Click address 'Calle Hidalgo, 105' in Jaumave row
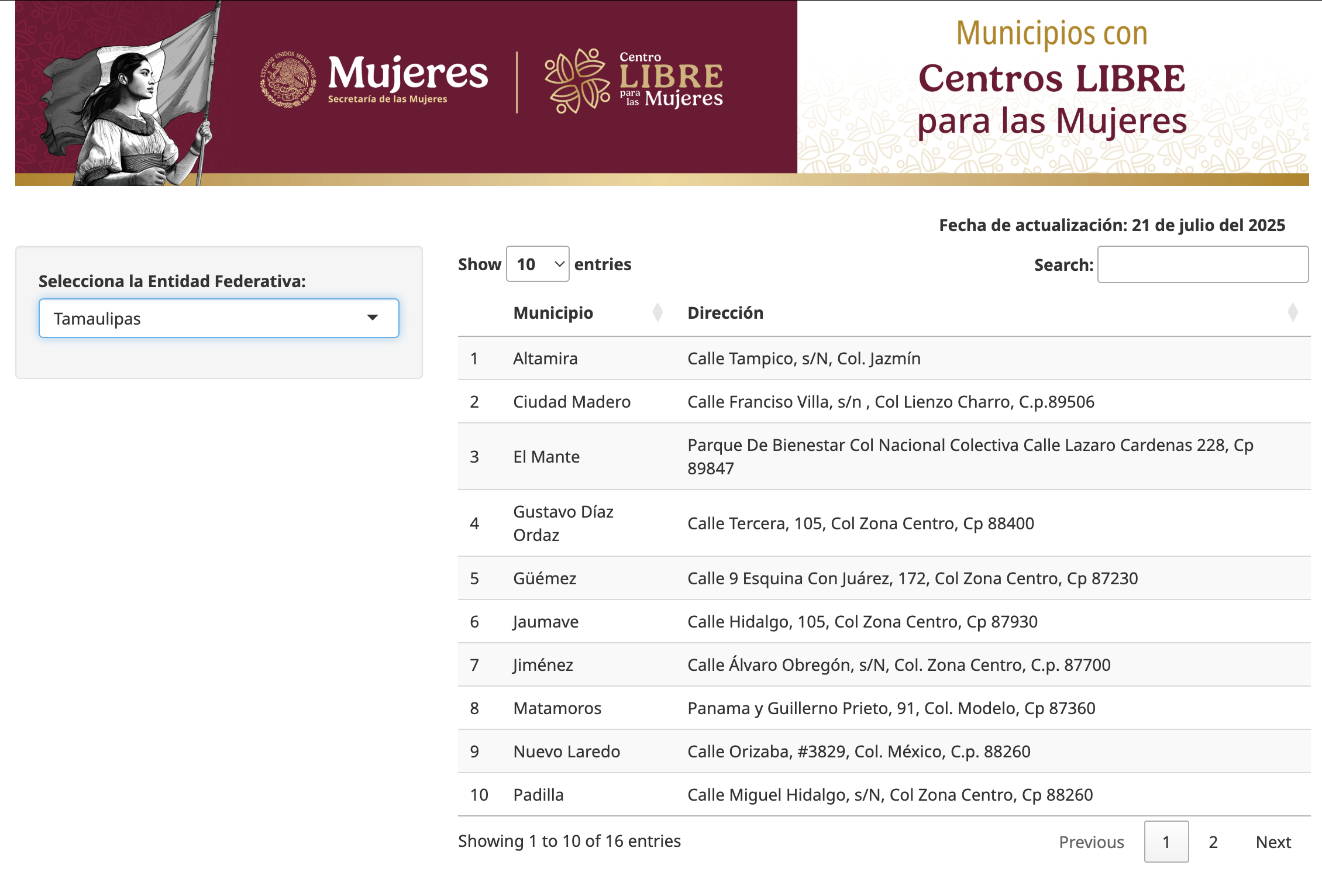1322x896 pixels. coord(757,622)
